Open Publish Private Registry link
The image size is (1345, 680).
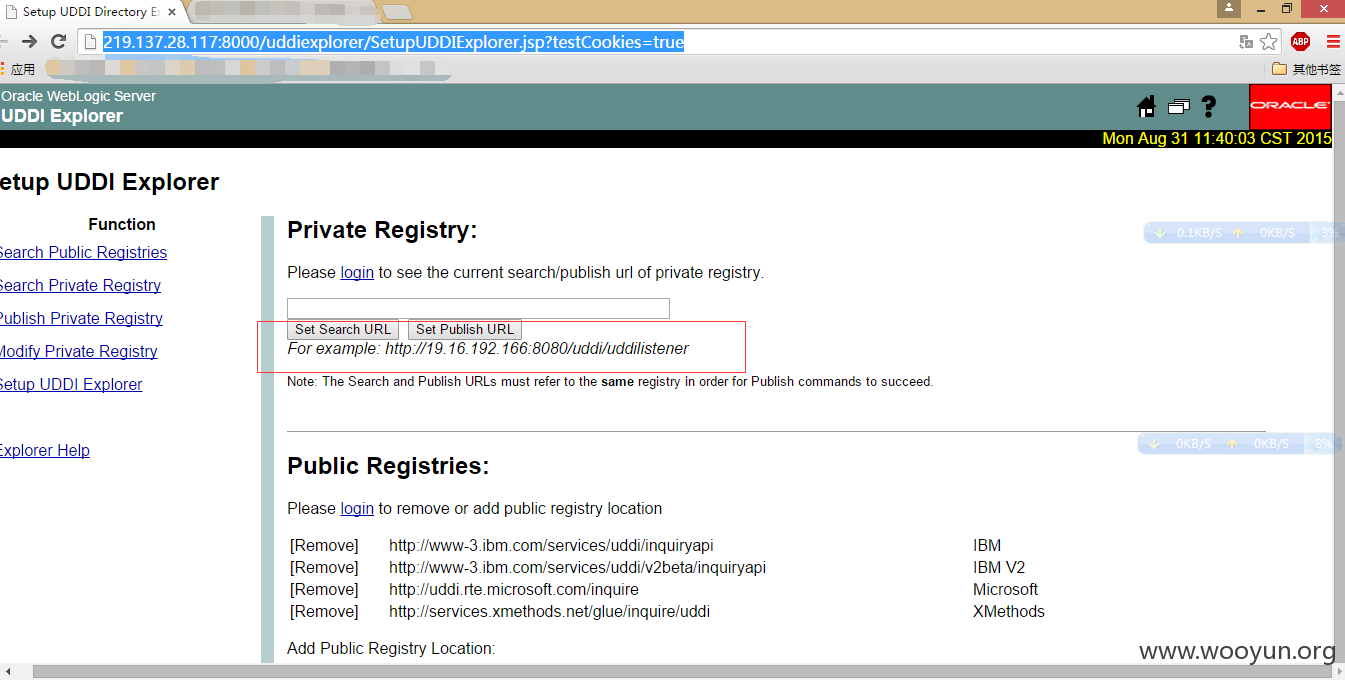click(80, 318)
